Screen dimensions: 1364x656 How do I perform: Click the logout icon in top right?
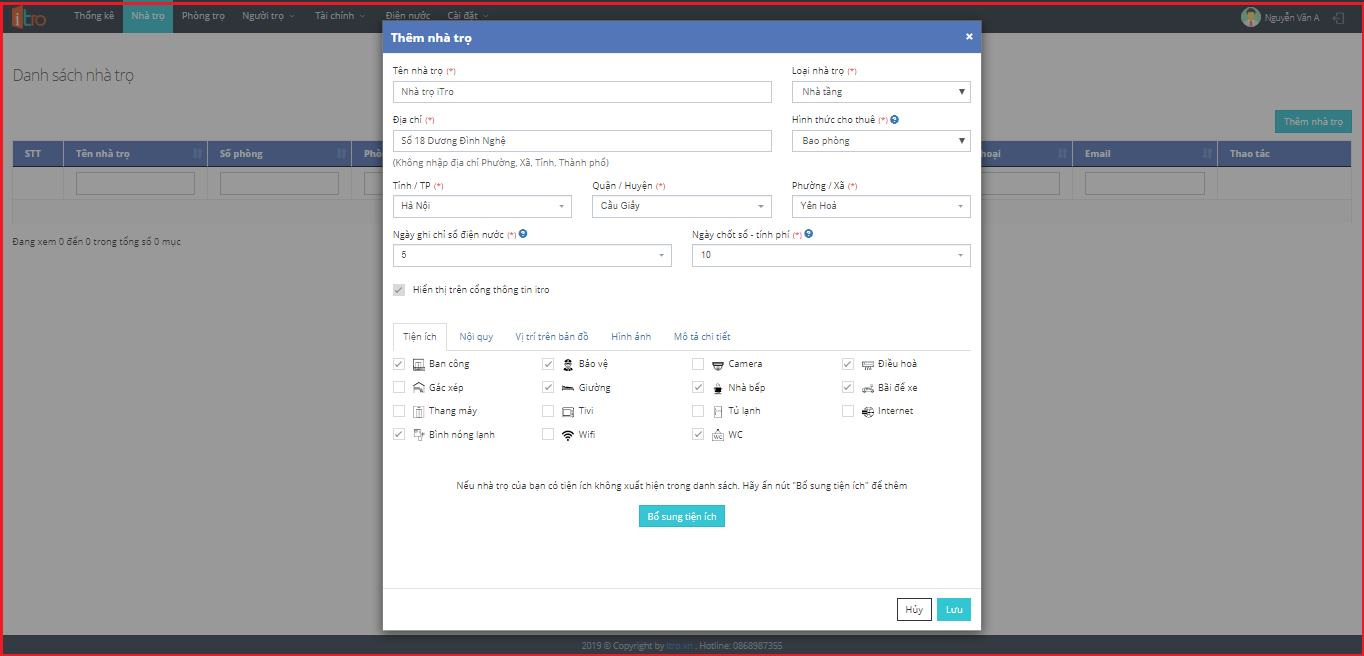coord(1338,17)
